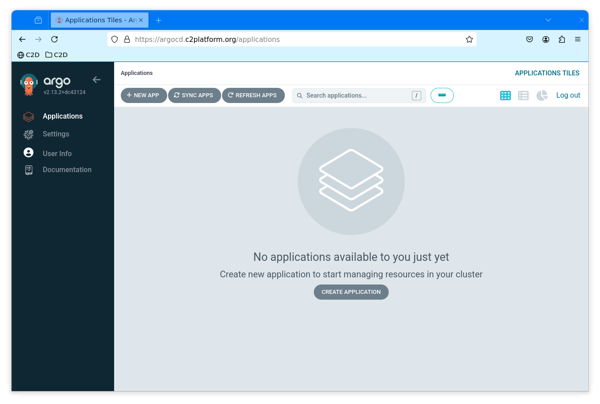Click the Create Application button
The height and width of the screenshot is (404, 600).
click(x=351, y=292)
